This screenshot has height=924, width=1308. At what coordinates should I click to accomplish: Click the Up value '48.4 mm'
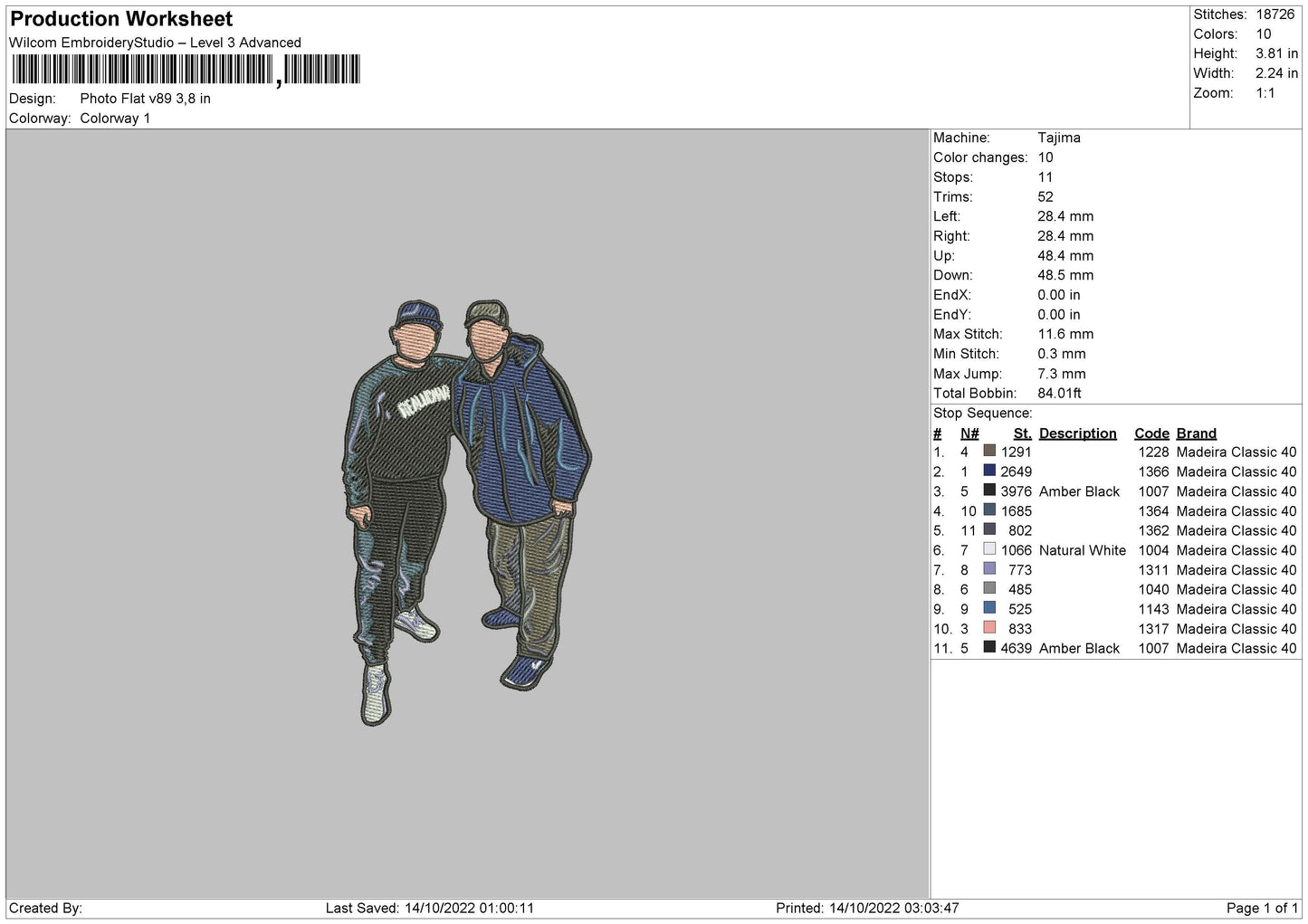click(x=1065, y=256)
